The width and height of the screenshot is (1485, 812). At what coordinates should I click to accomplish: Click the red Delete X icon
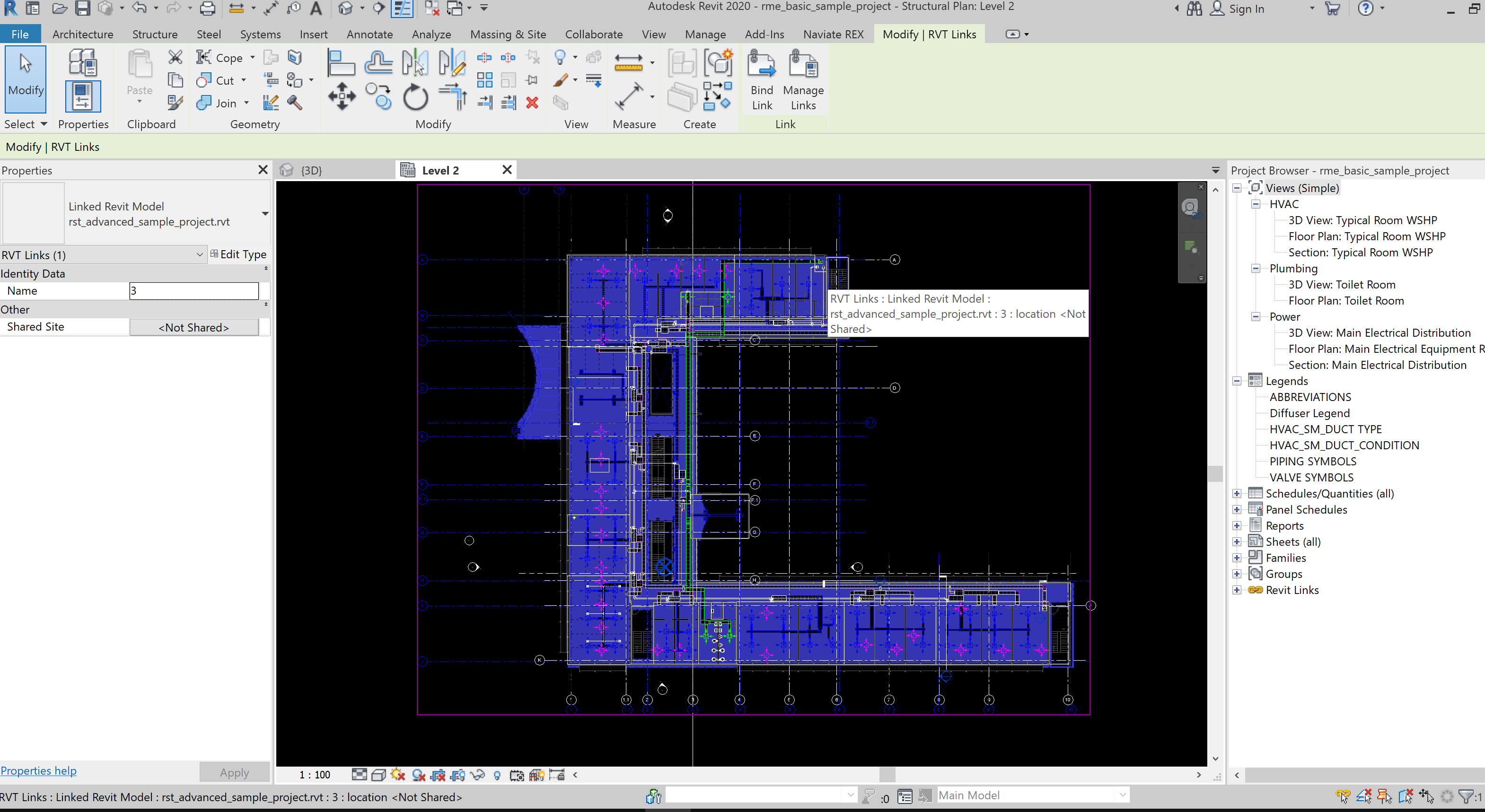532,103
